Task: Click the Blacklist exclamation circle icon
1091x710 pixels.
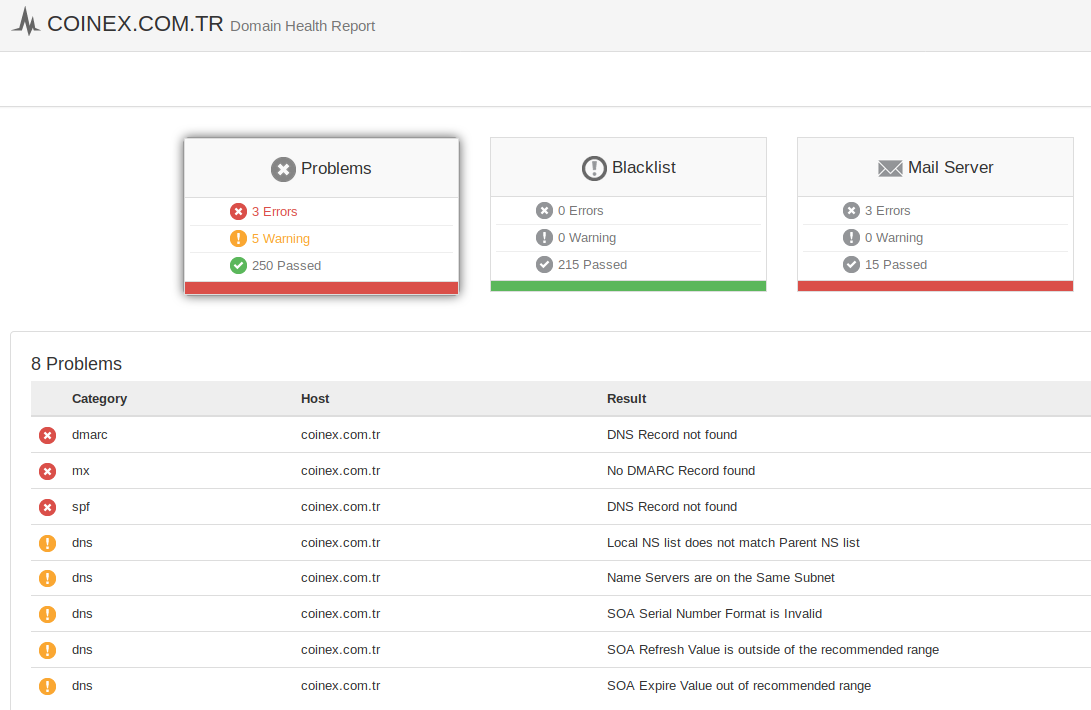Action: click(594, 168)
